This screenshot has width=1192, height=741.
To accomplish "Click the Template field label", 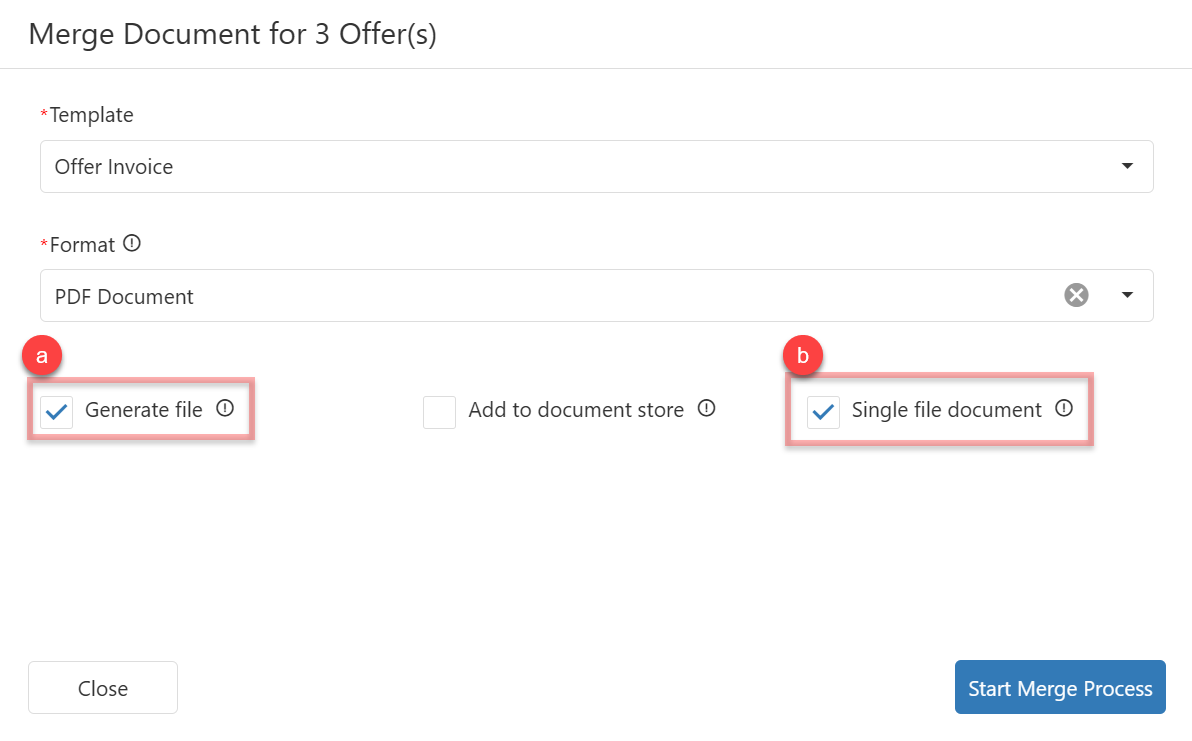I will pyautogui.click(x=91, y=115).
